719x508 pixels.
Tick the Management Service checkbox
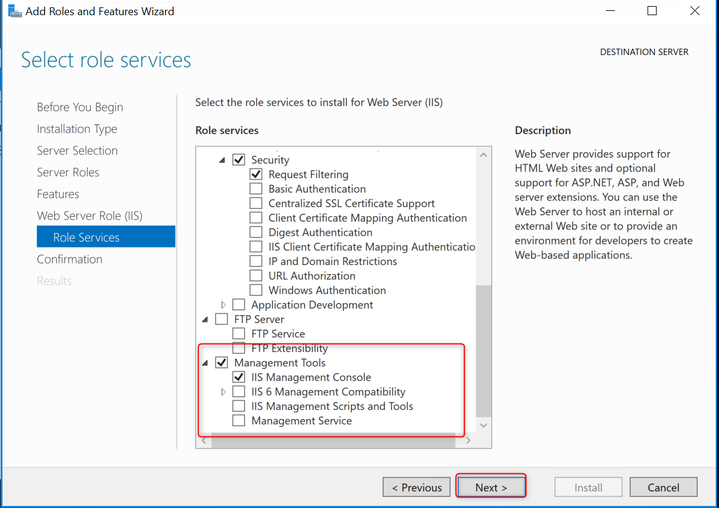tap(238, 421)
